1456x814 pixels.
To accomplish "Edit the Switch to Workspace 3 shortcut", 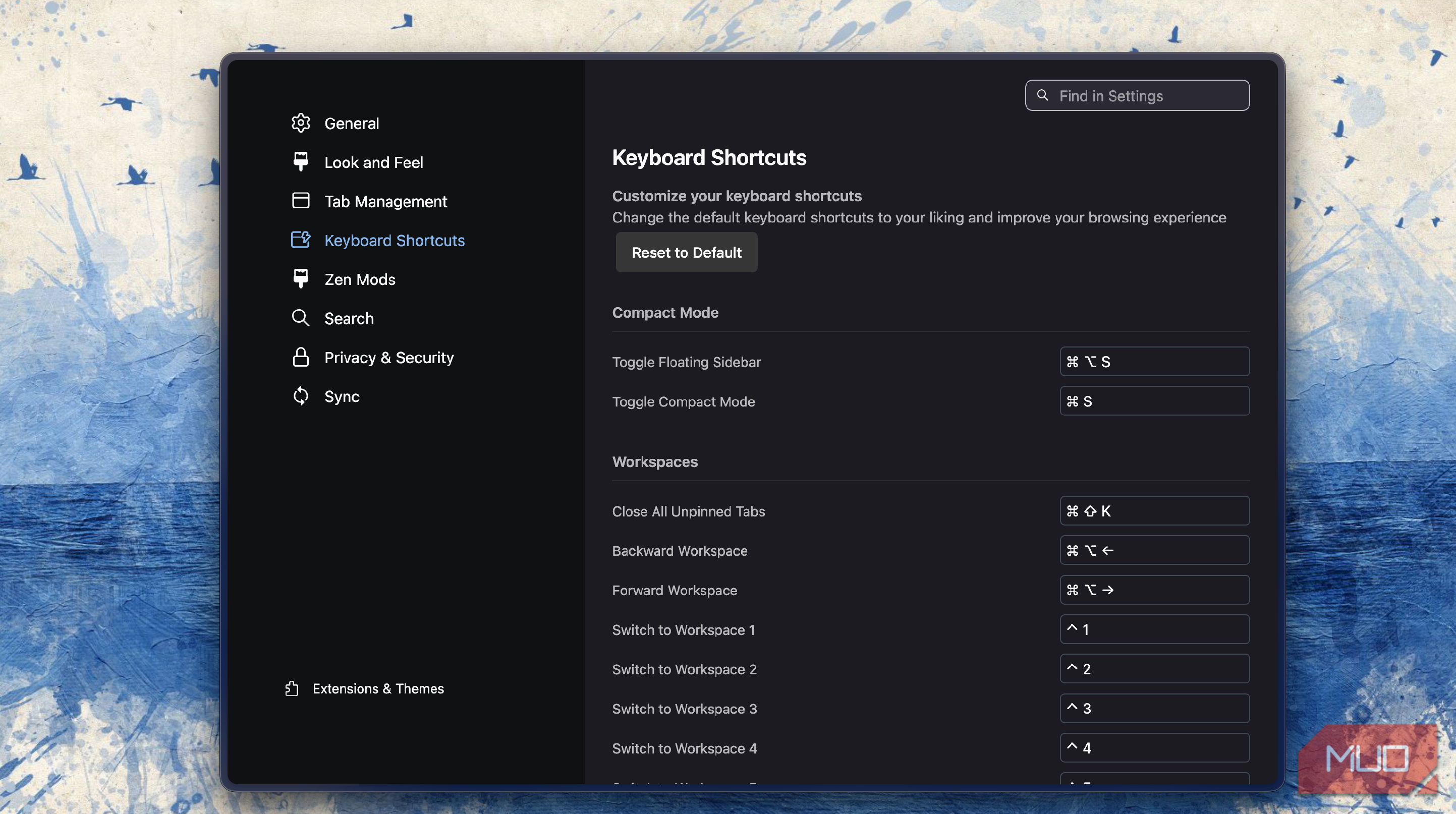I will [1154, 709].
